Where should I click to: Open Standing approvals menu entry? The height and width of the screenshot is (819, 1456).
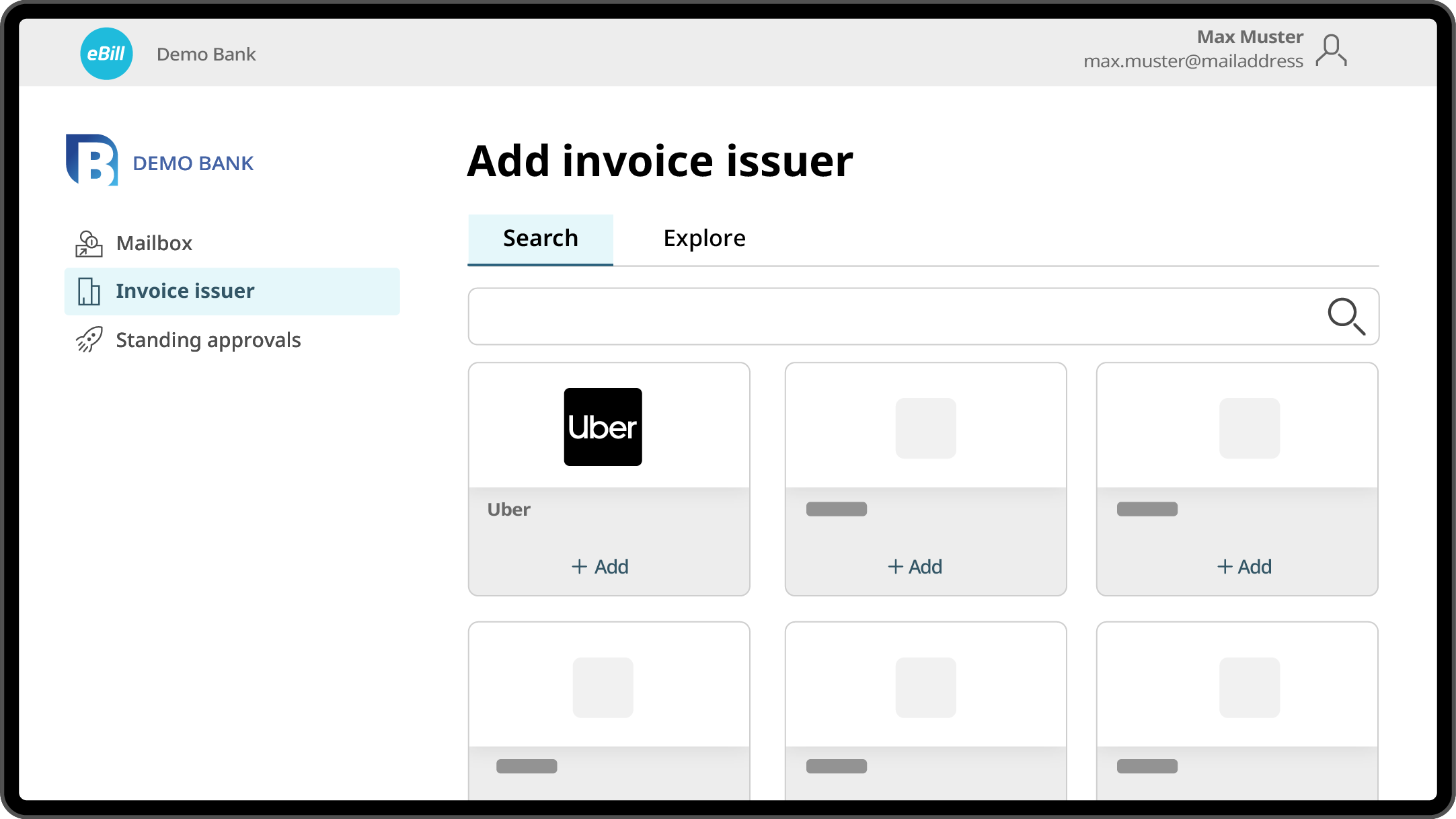(208, 340)
